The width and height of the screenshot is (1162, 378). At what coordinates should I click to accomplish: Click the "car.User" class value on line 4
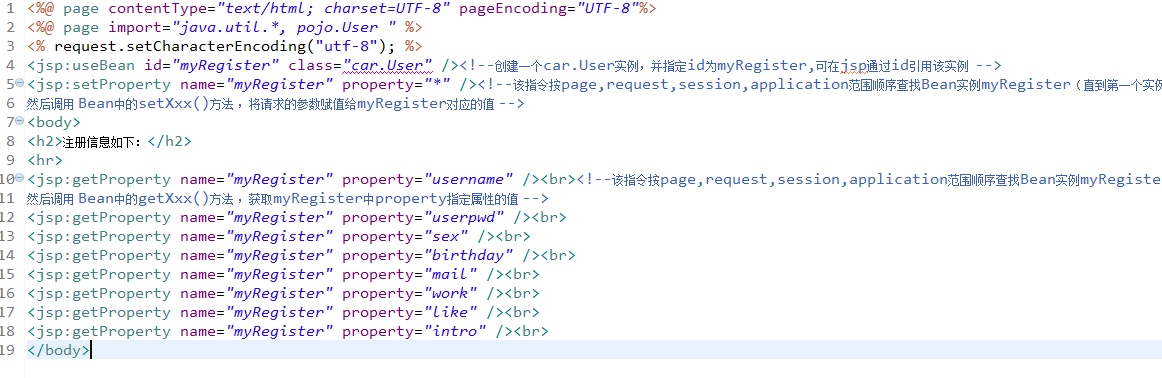(387, 66)
